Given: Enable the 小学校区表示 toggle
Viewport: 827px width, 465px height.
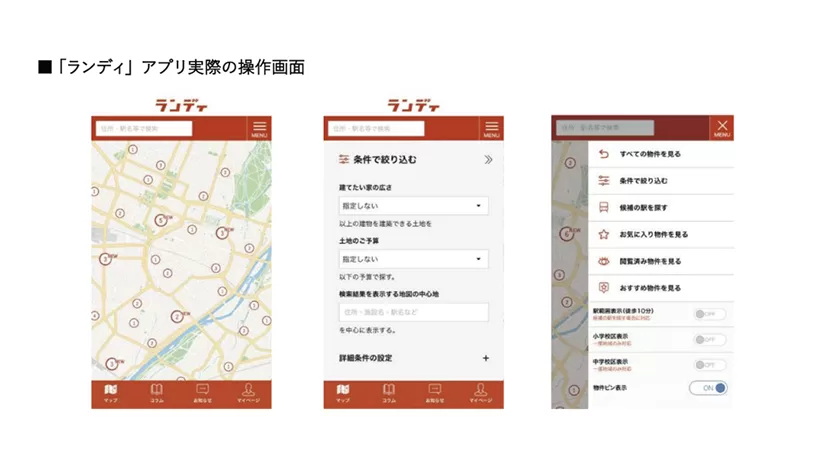Looking at the screenshot, I should click(x=709, y=340).
